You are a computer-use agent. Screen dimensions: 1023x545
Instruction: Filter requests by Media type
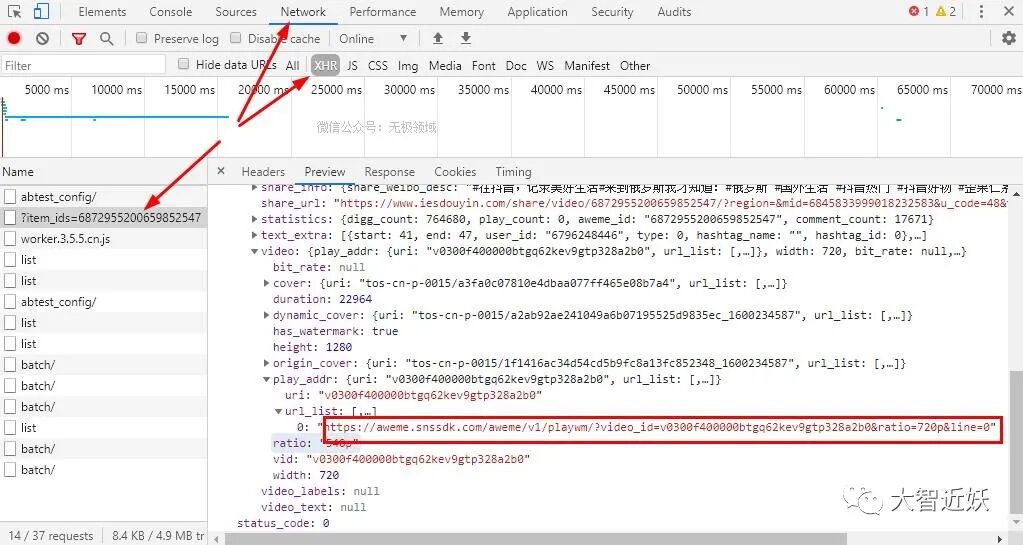[445, 65]
